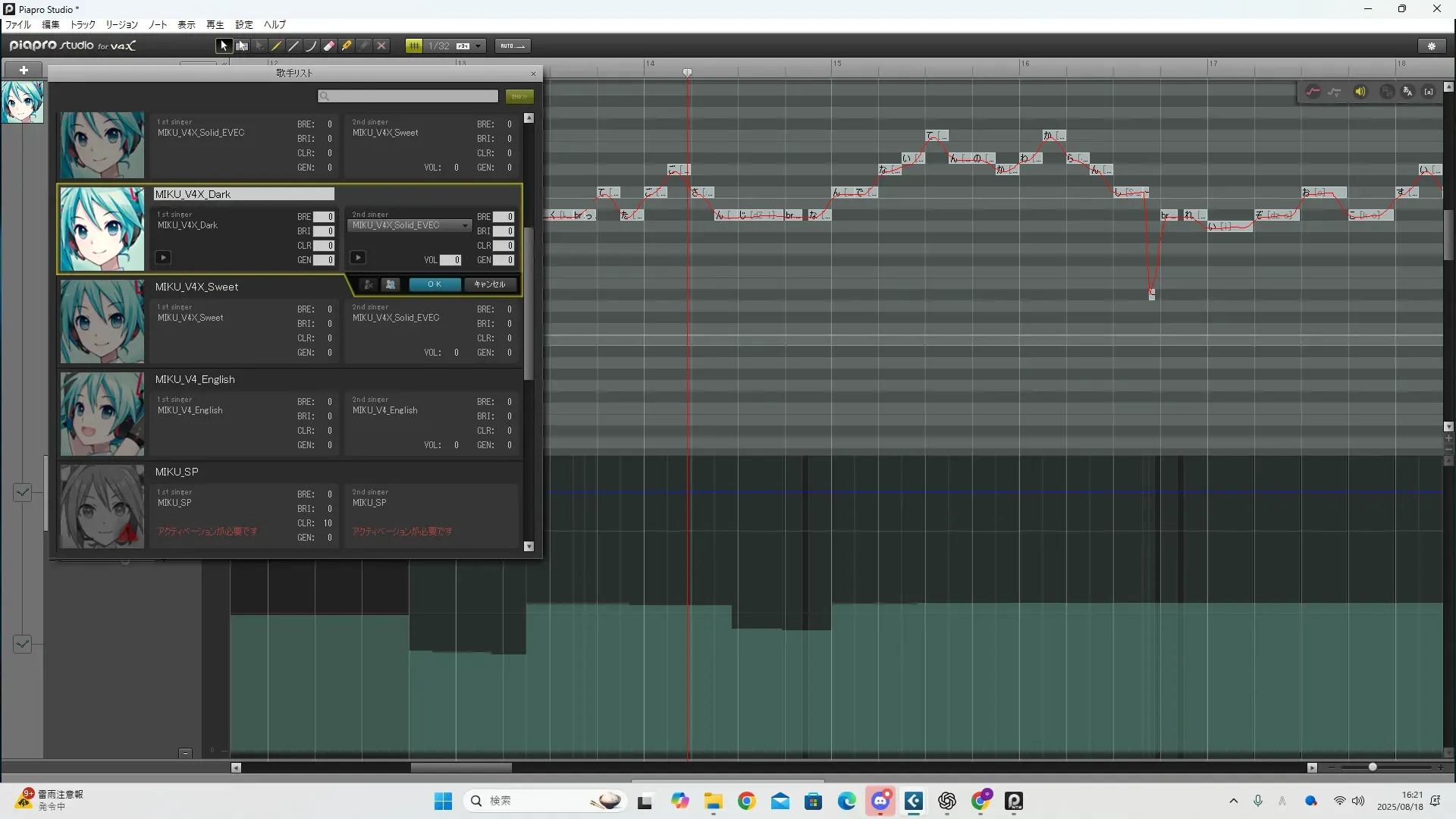Image resolution: width=1456 pixels, height=819 pixels.
Task: Expand the upper track lane chevron
Action: (x=23, y=493)
